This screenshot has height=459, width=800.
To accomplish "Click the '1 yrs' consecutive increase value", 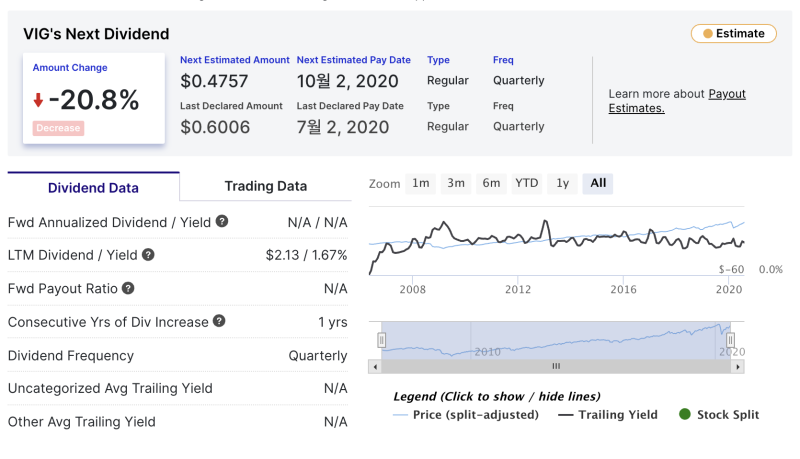I will point(333,322).
